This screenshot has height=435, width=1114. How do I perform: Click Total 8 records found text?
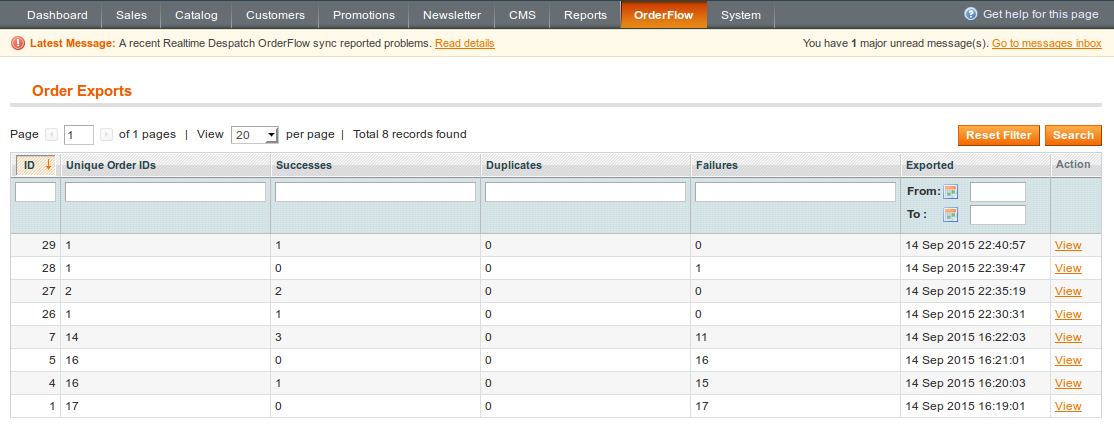(410, 134)
